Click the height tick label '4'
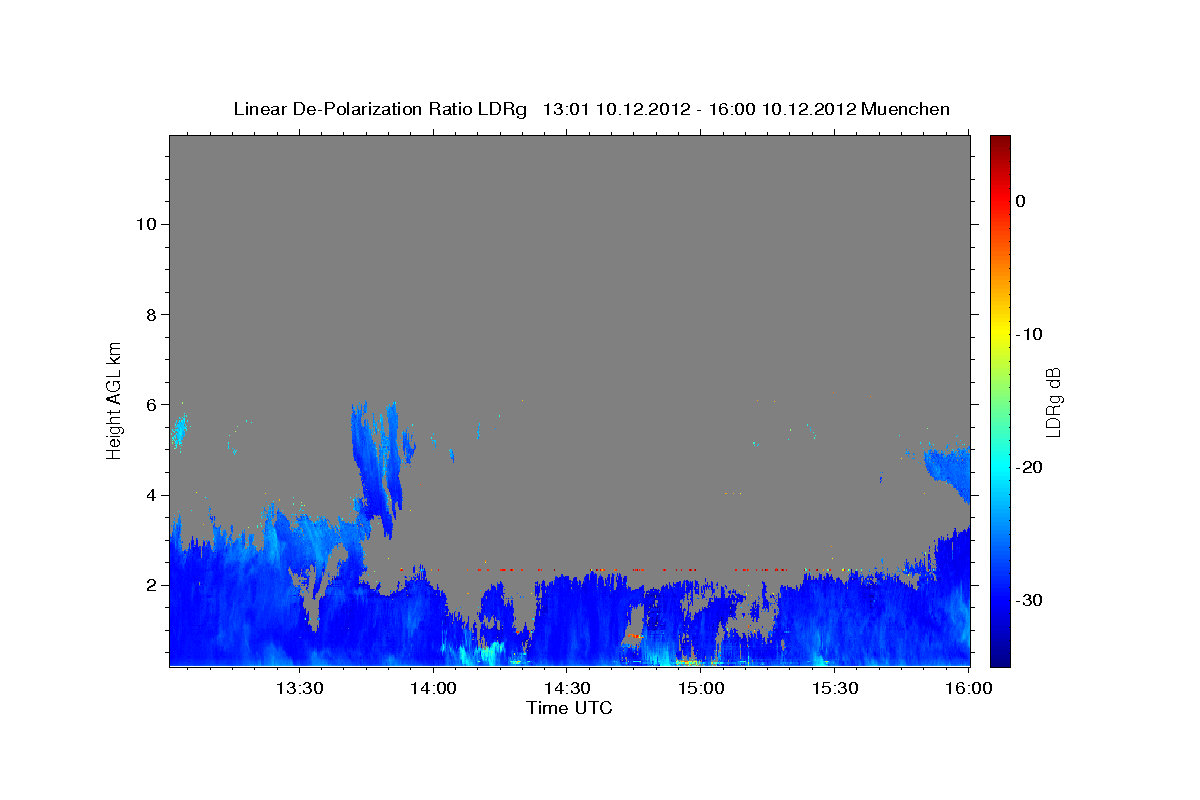Screen dimensions: 1200x800 [x=151, y=495]
